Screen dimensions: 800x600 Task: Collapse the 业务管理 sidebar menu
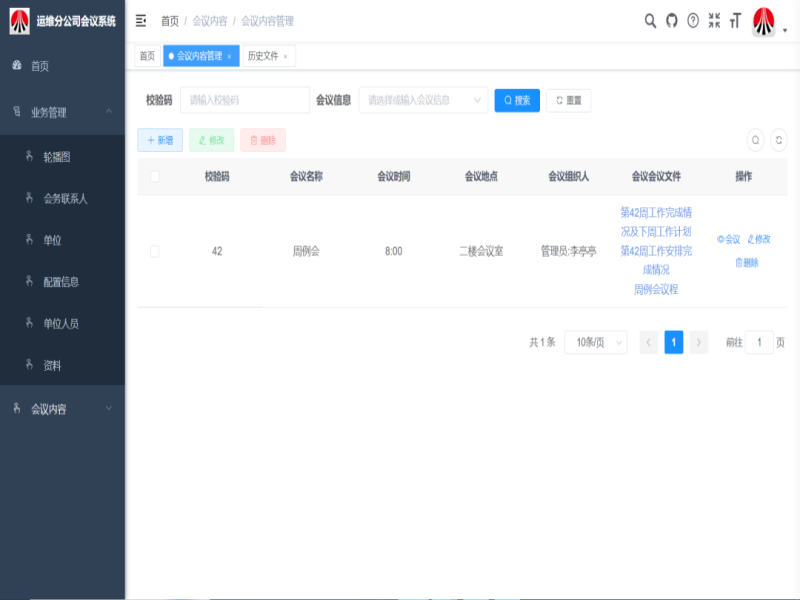tap(62, 113)
